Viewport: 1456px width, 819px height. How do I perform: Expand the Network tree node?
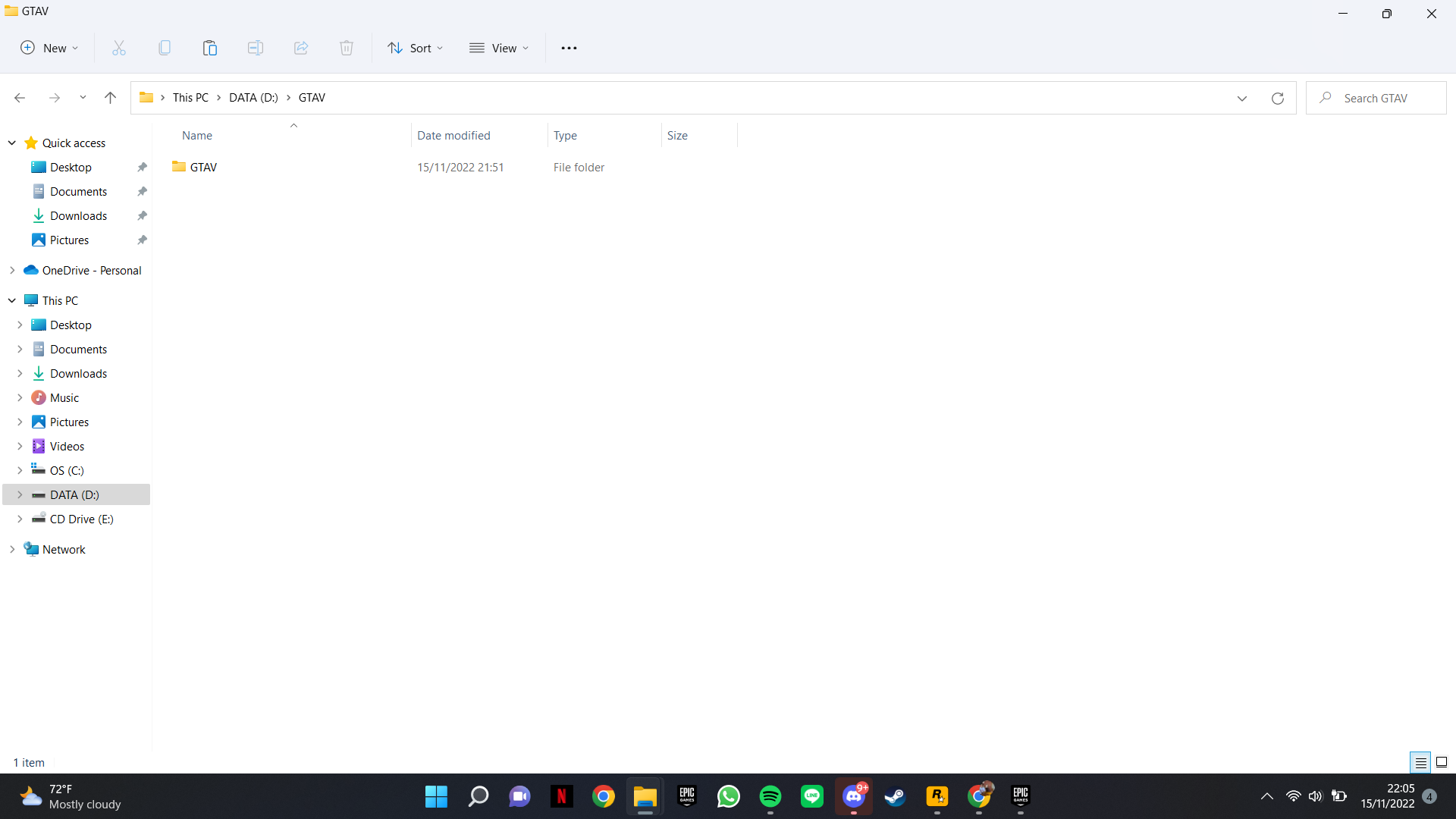pyautogui.click(x=12, y=549)
